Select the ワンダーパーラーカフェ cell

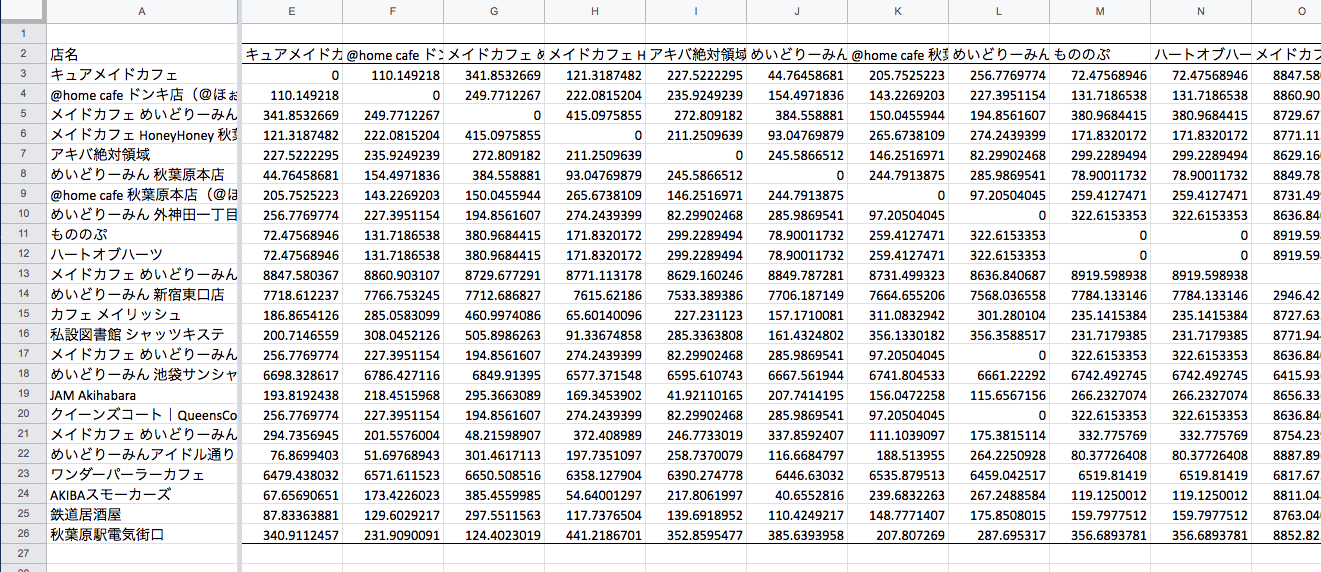coord(141,474)
